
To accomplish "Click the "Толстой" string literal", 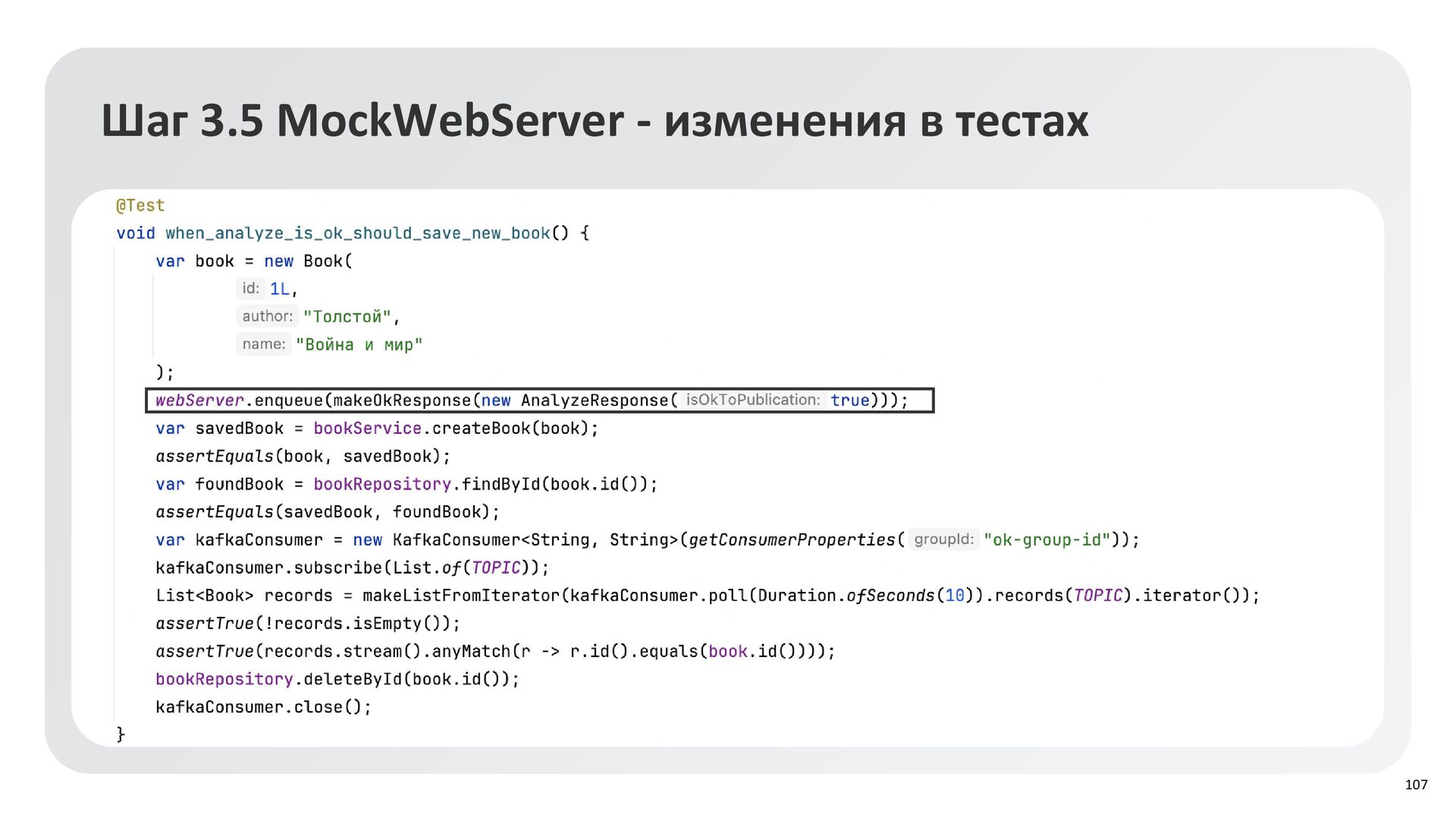I will point(347,316).
